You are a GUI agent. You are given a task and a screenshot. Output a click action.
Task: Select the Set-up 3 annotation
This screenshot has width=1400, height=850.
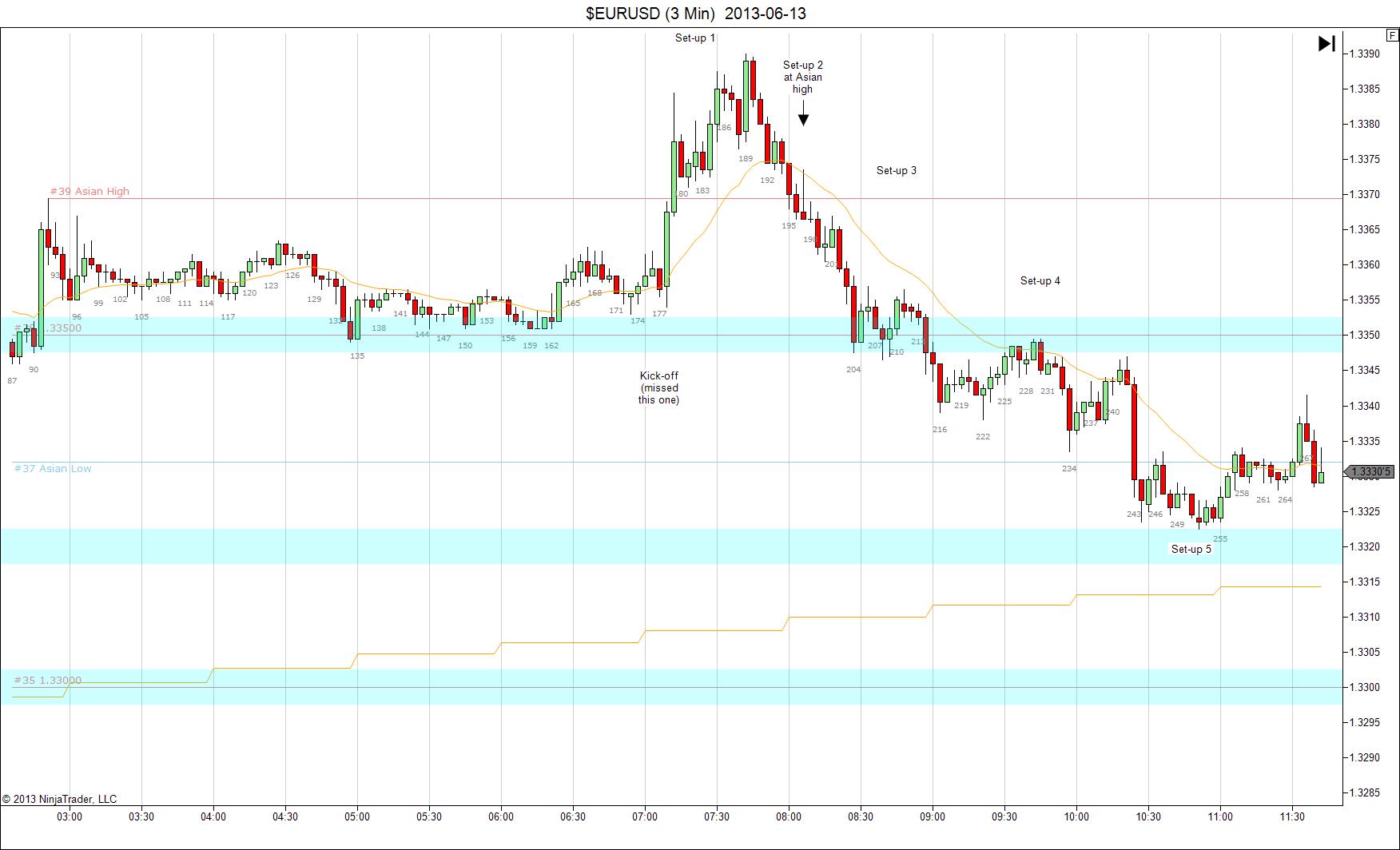click(897, 170)
